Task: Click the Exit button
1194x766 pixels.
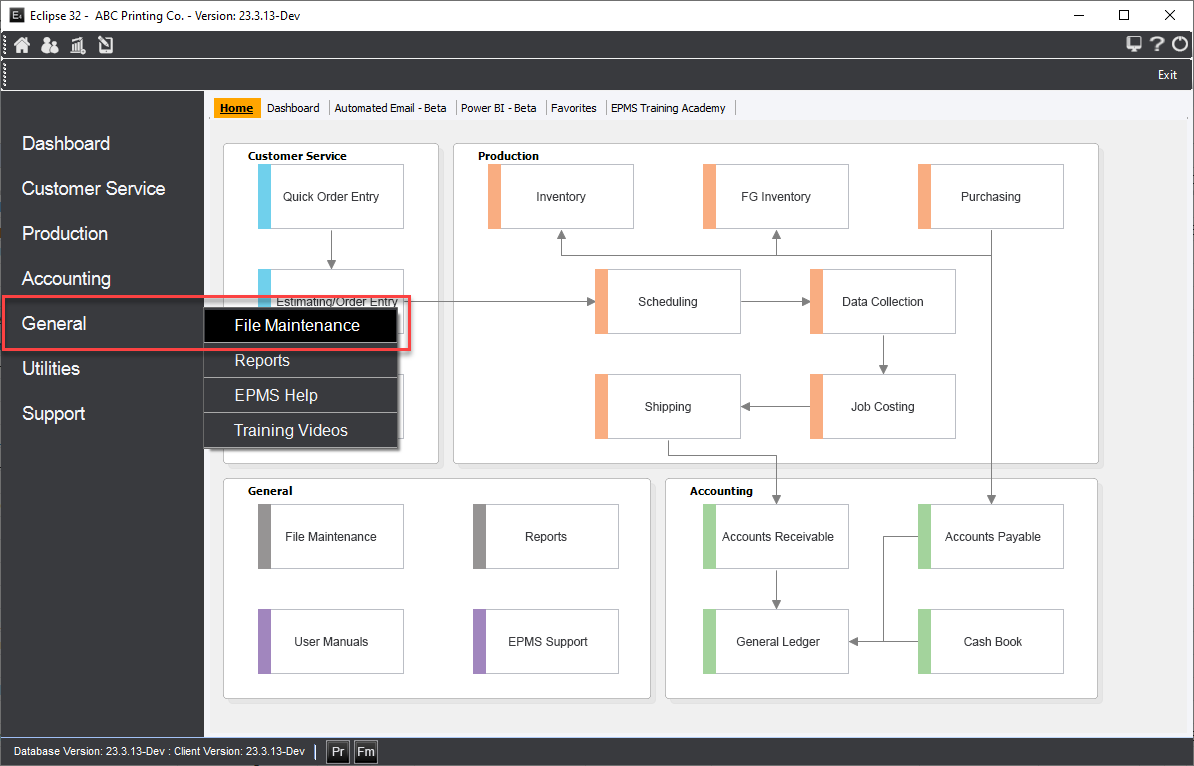Action: tap(1167, 75)
